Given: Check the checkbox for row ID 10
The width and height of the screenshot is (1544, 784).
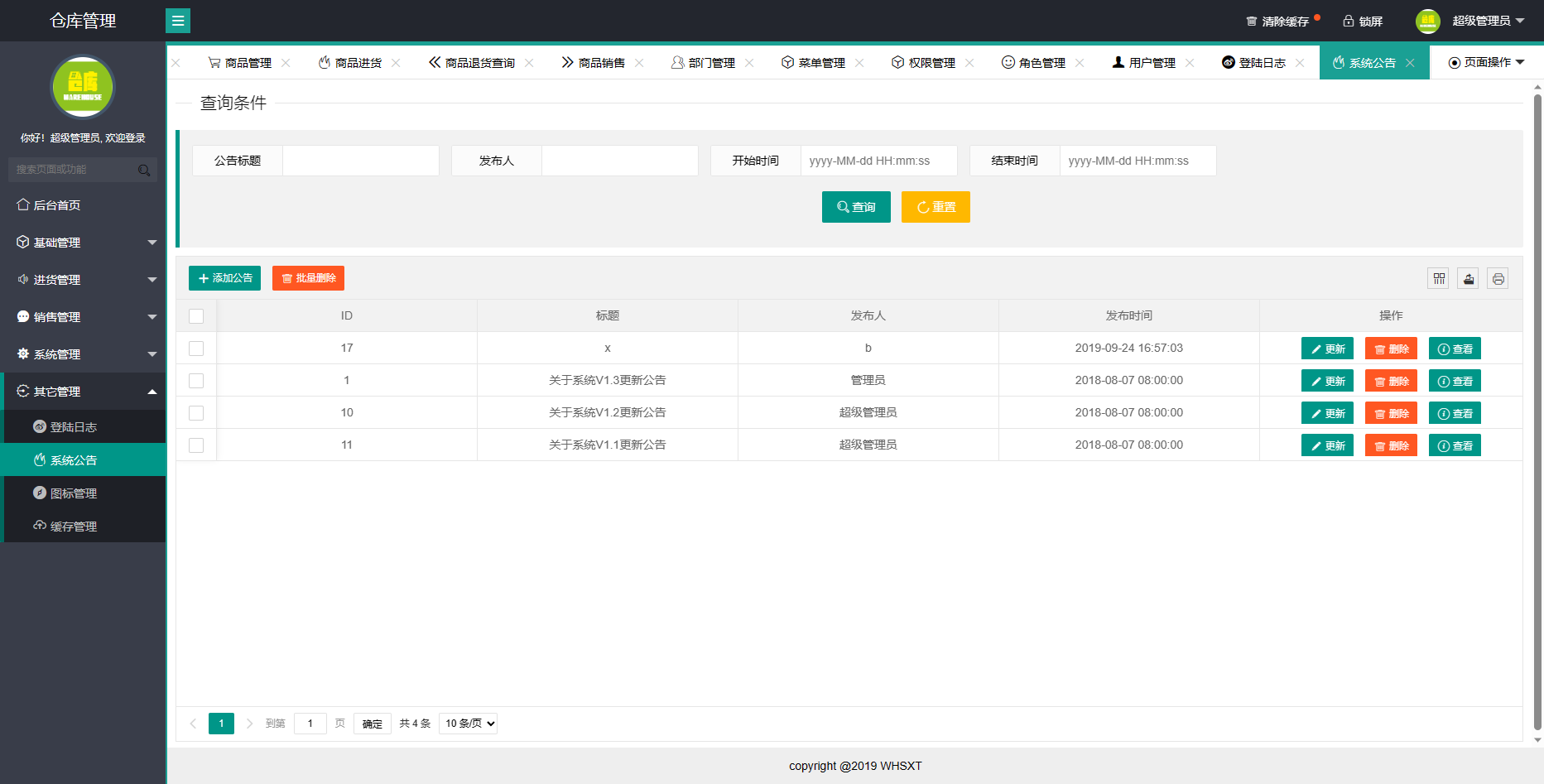Looking at the screenshot, I should tap(196, 413).
